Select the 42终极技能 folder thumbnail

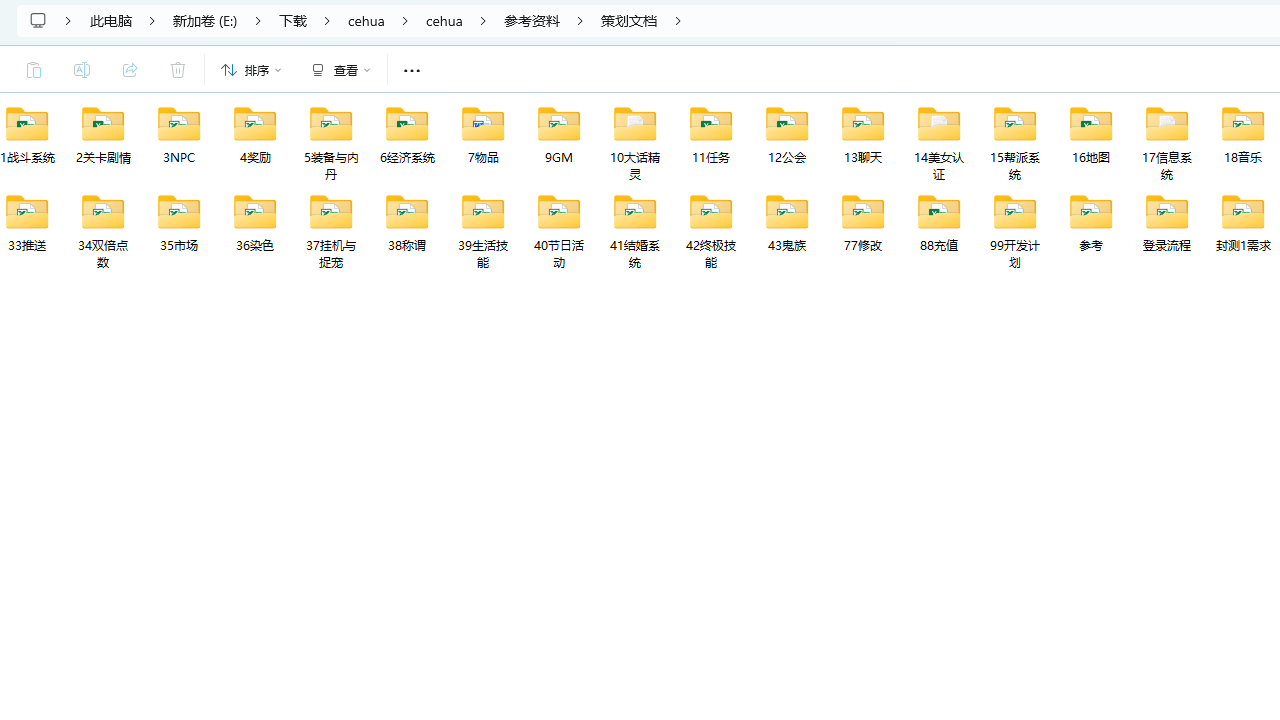click(x=710, y=211)
